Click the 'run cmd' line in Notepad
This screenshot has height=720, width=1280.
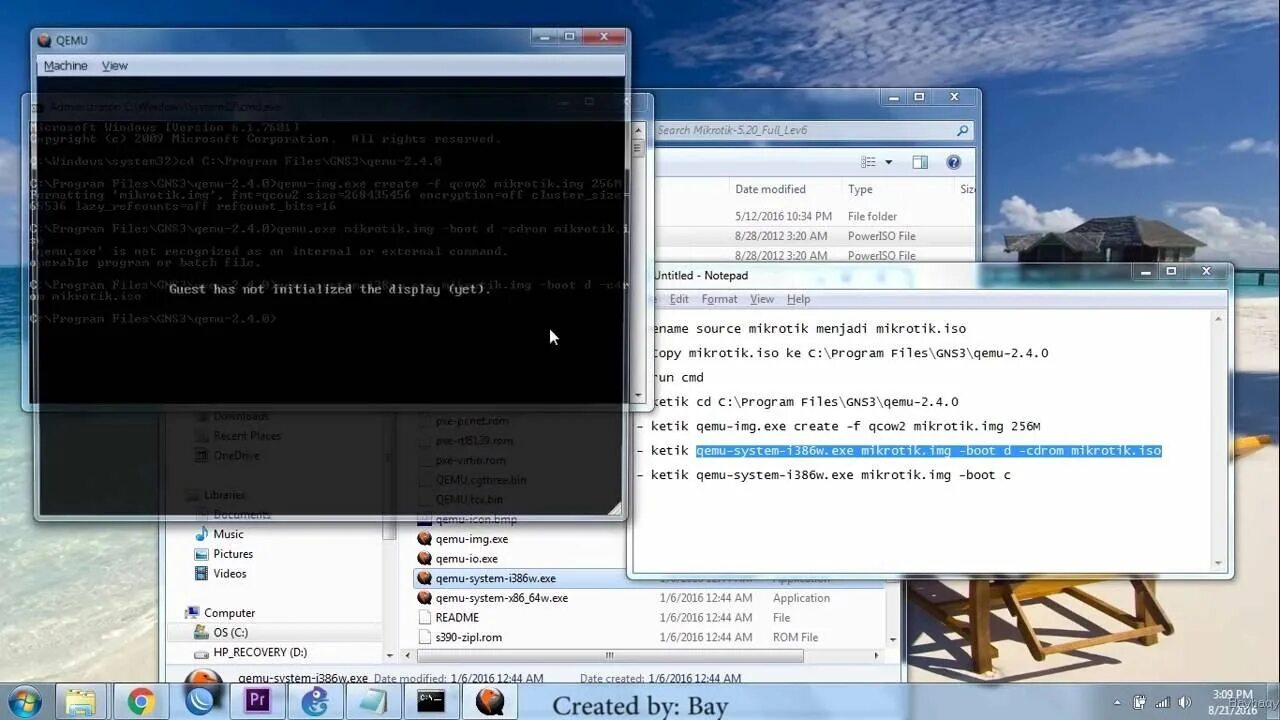pyautogui.click(x=678, y=378)
